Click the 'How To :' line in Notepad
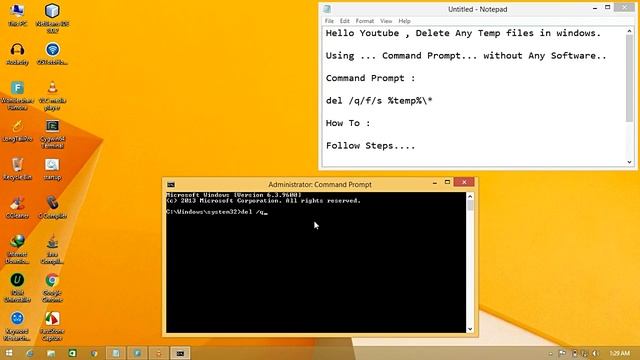The image size is (640, 360). [348, 123]
